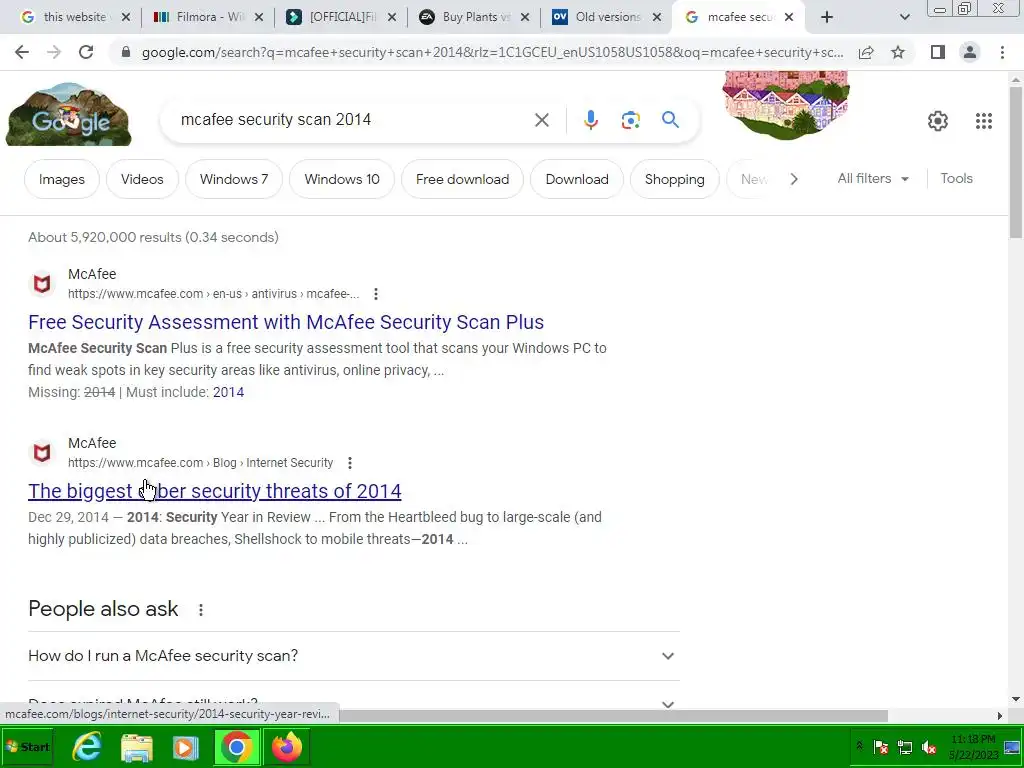1024x768 pixels.
Task: Switch to the Old versions tab
Action: 607,17
